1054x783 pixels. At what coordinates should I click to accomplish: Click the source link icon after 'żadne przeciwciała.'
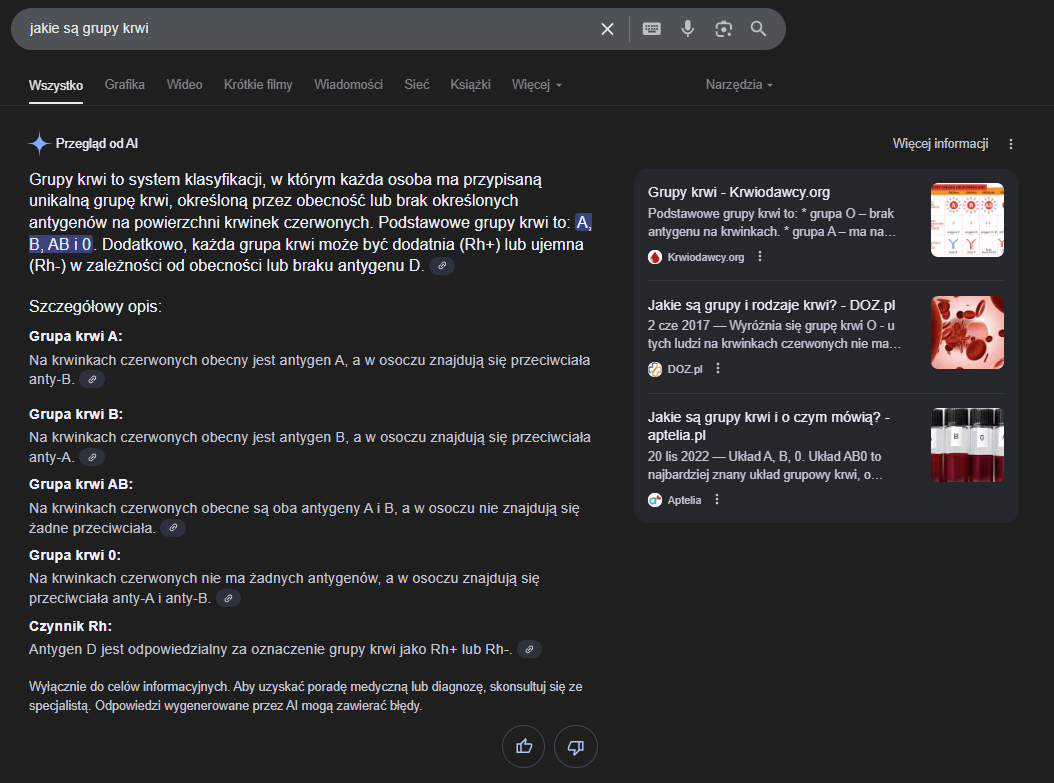(173, 528)
